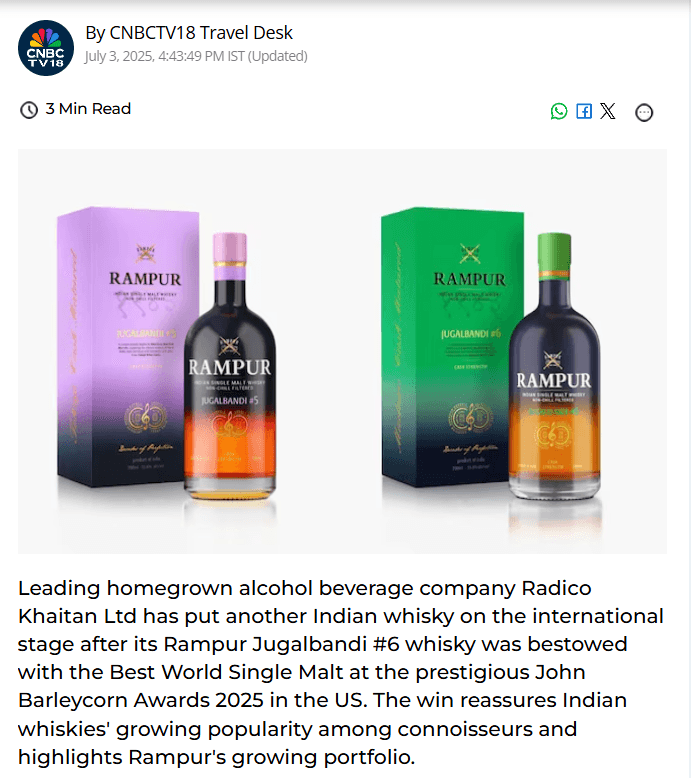Share article on X
This screenshot has height=778, width=691.
tap(608, 111)
